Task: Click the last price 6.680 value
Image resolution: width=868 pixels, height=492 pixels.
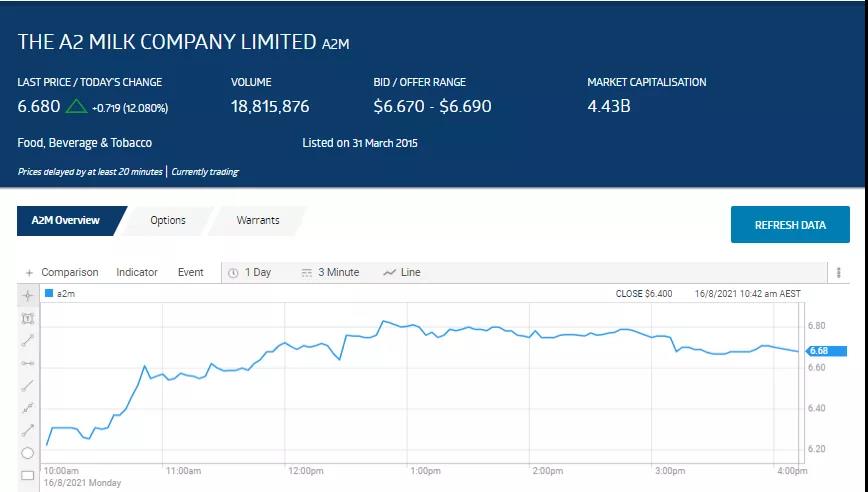Action: (39, 106)
